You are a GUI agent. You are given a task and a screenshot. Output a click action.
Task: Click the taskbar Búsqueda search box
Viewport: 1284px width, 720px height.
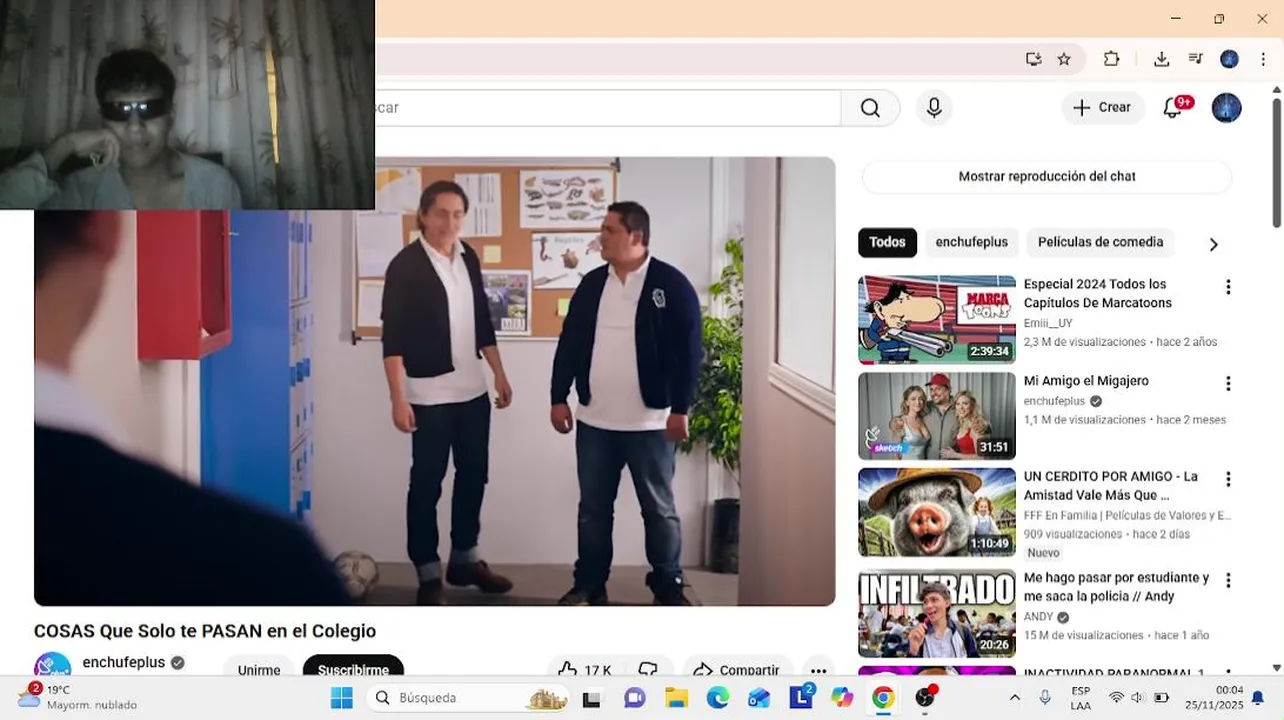pos(469,698)
